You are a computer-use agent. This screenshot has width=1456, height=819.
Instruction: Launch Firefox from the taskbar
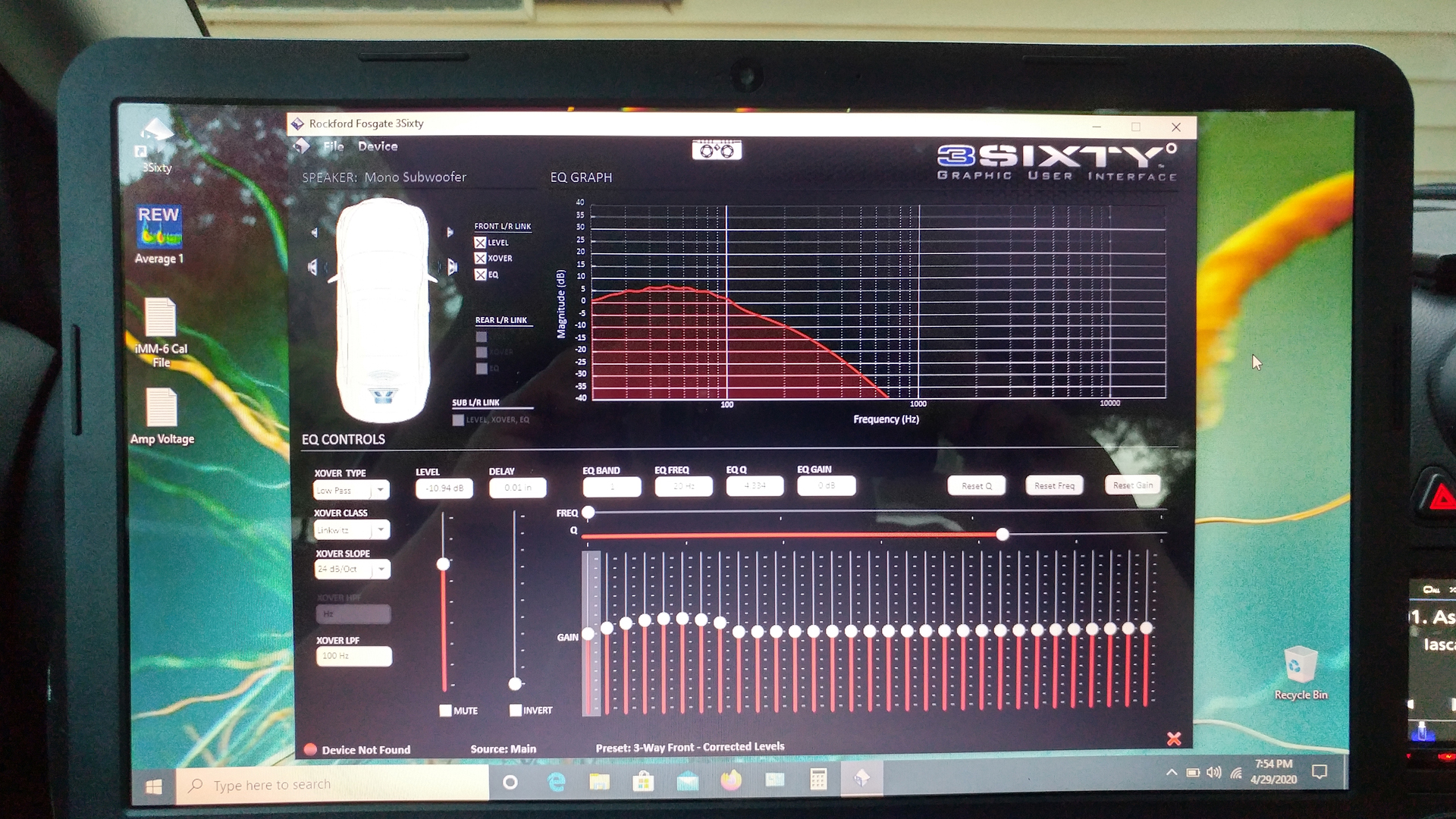click(x=731, y=780)
